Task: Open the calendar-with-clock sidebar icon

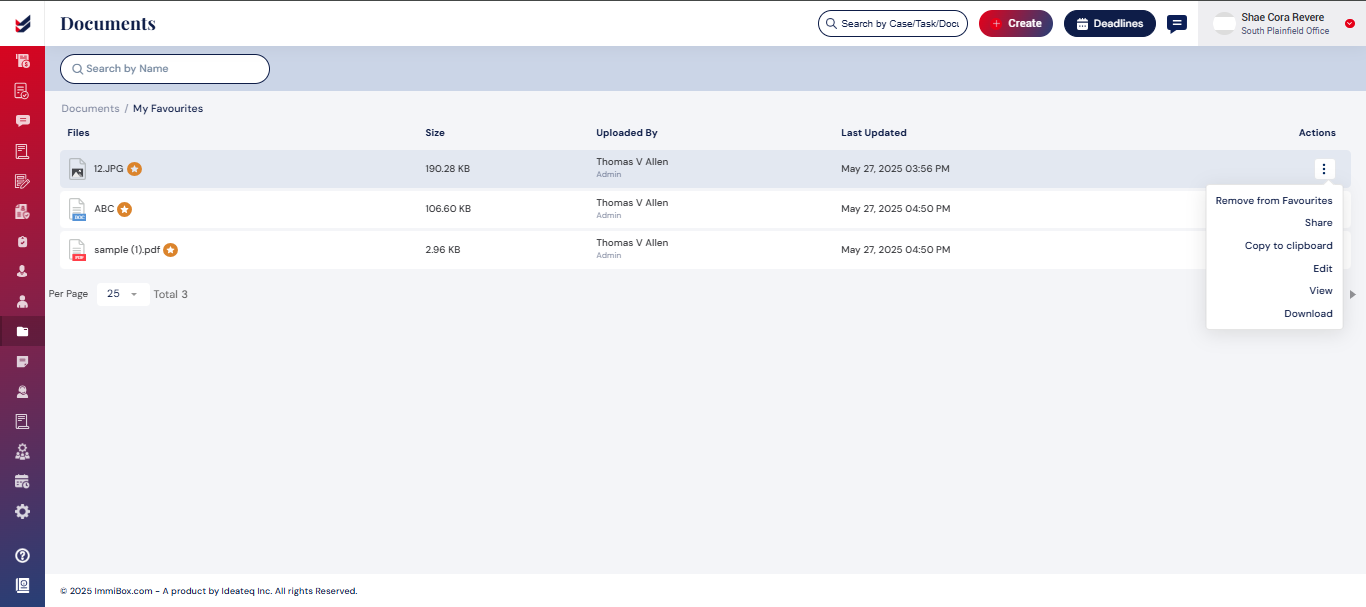Action: point(22,481)
